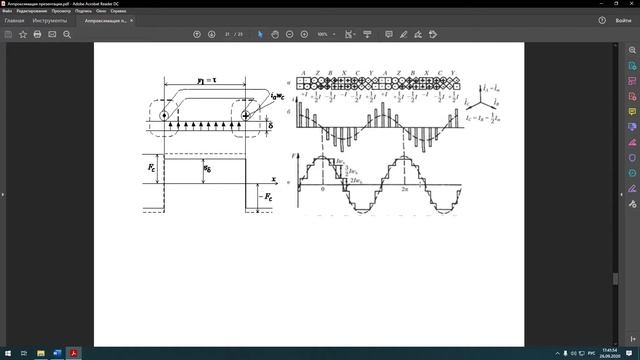Open the Редактирование menu
Screen dimensions: 640x360
pyautogui.click(x=31, y=11)
